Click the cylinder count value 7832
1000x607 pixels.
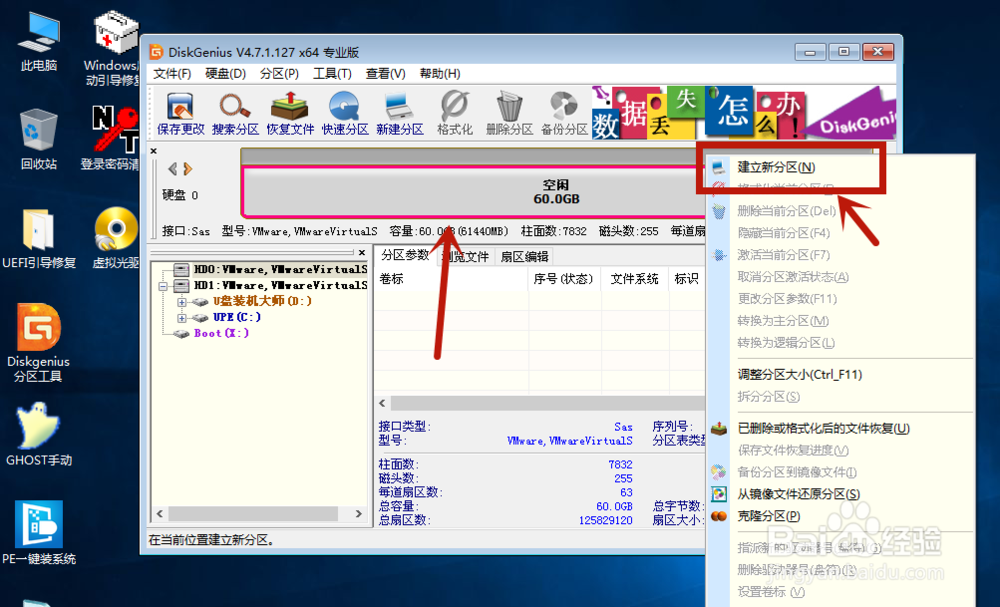pos(620,465)
